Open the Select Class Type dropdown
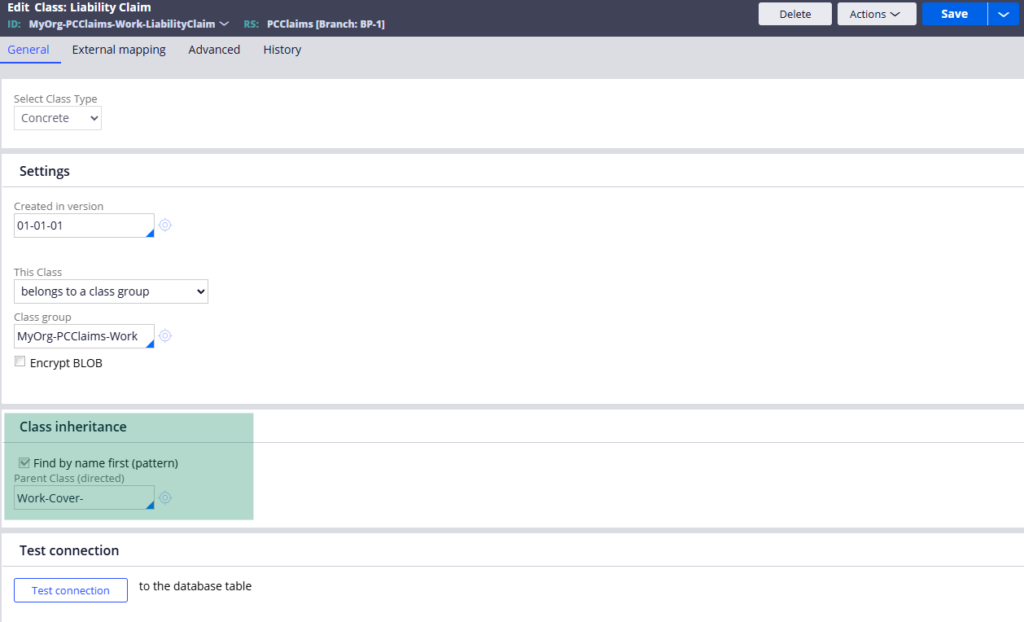1024x622 pixels. pos(57,118)
